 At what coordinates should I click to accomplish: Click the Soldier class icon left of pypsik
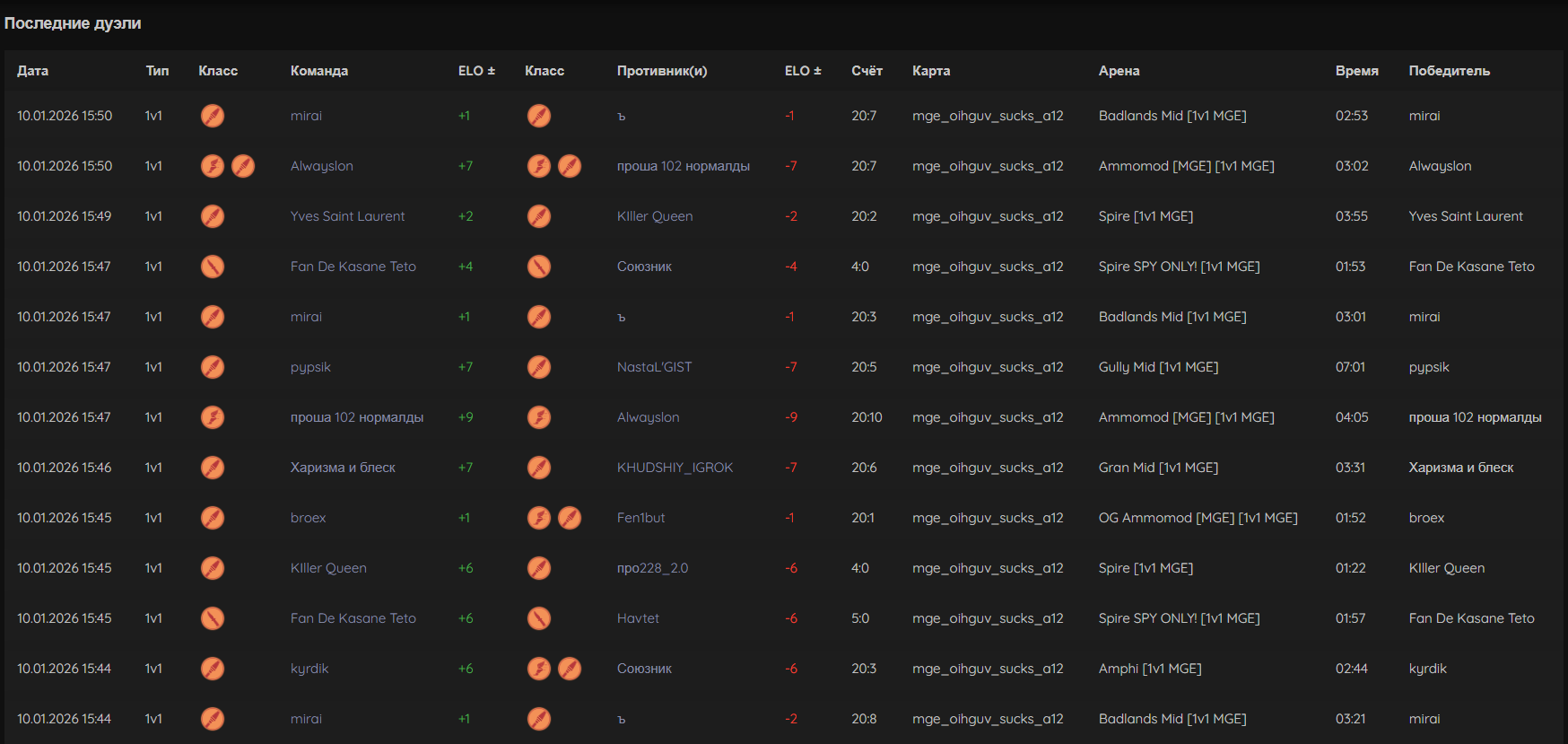[x=213, y=367]
